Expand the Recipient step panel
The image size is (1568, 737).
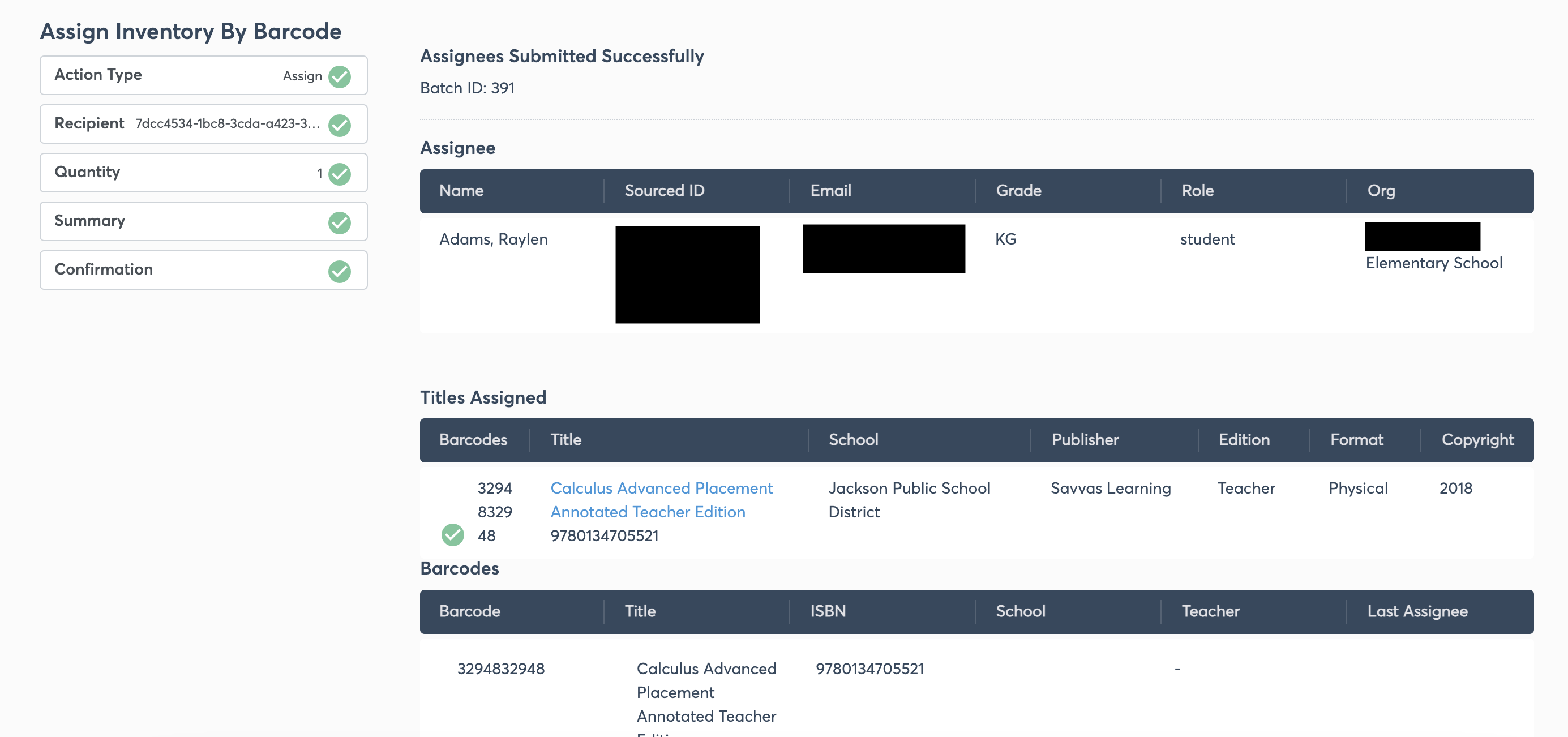coord(203,124)
